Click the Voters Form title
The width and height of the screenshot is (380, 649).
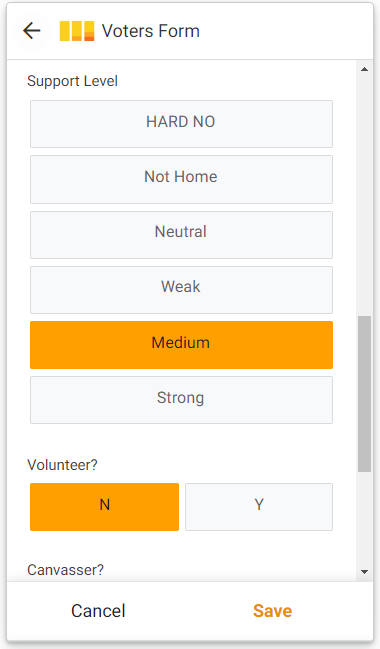tap(151, 31)
